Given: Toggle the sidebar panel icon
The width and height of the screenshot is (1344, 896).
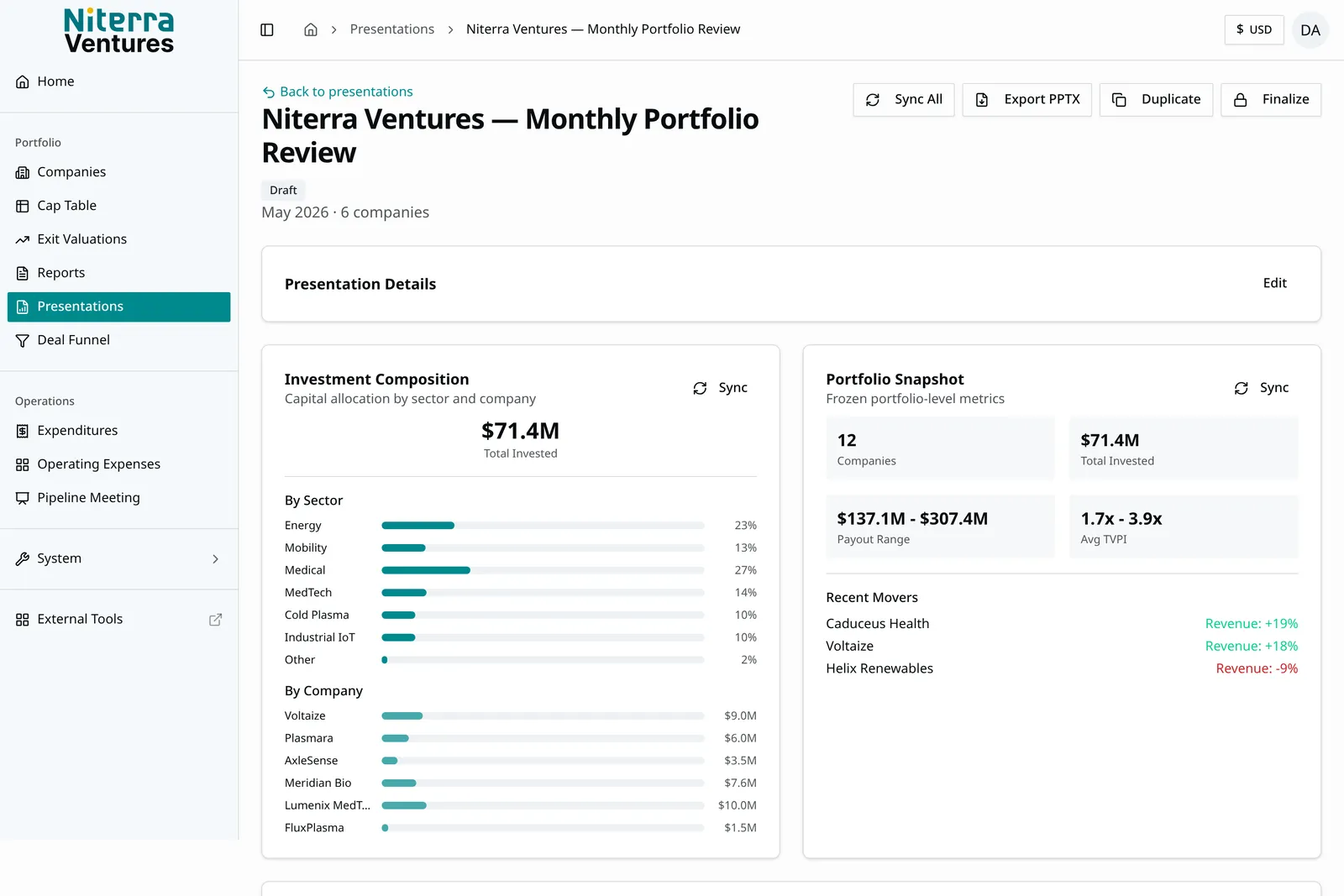Looking at the screenshot, I should 267,29.
